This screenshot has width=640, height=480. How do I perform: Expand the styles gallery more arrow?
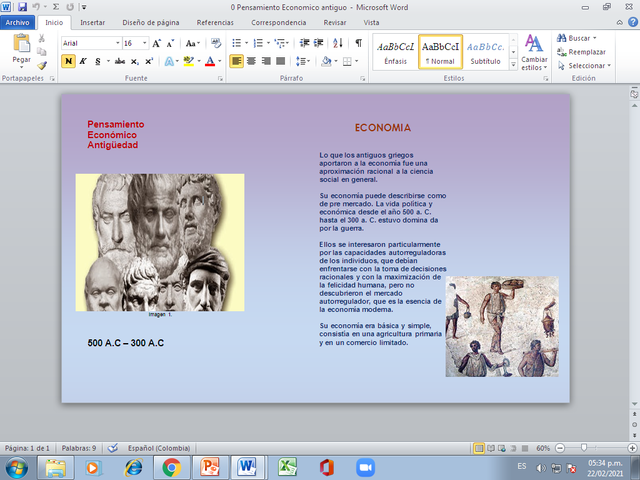513,64
